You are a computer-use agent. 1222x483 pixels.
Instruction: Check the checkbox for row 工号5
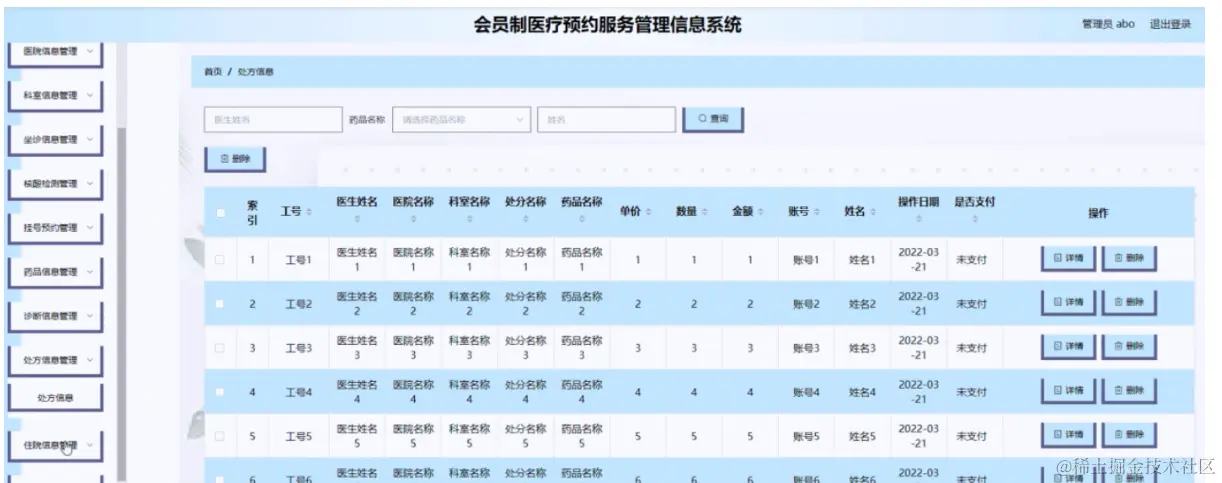click(x=220, y=436)
